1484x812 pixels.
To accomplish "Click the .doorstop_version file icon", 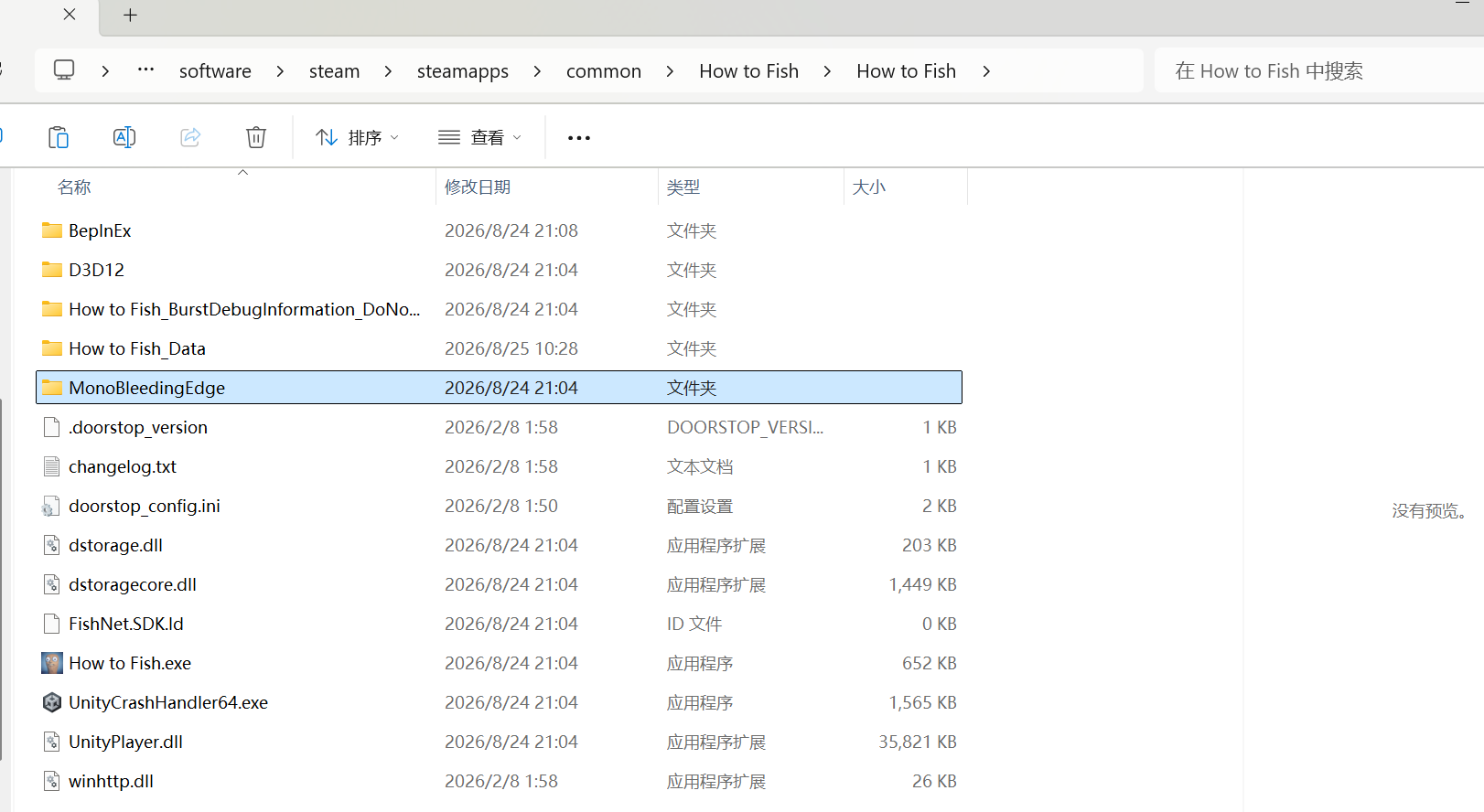I will (52, 427).
